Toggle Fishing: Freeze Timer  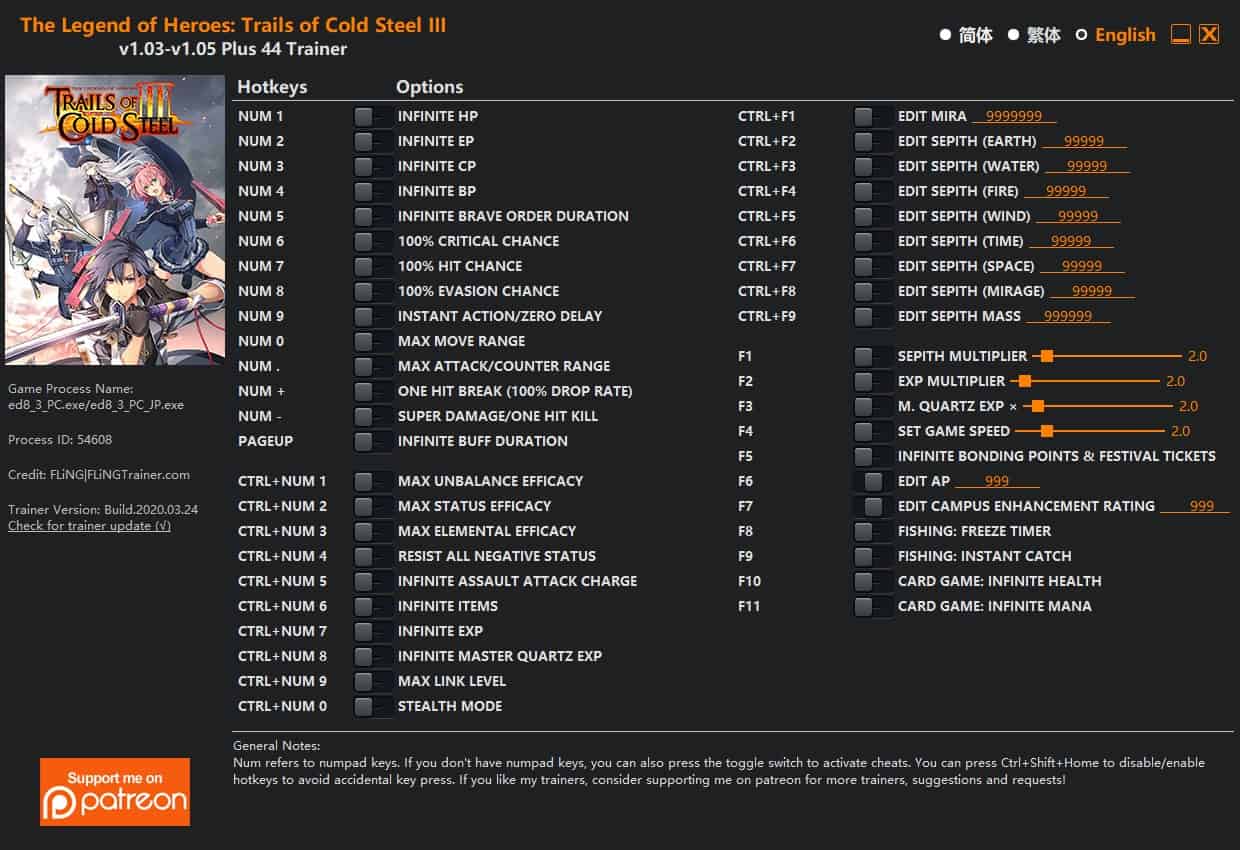[873, 532]
